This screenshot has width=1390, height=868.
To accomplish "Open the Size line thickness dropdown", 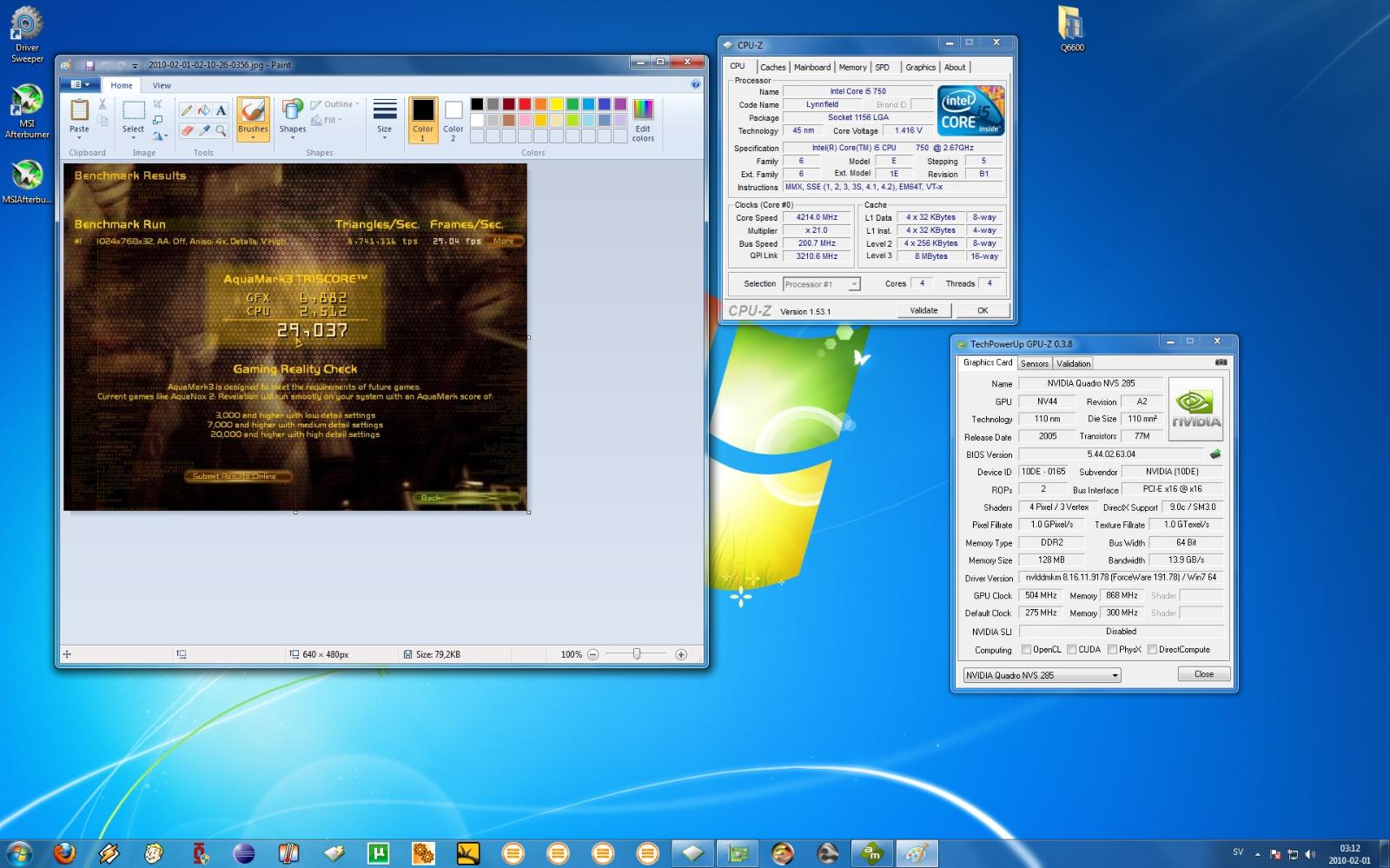I will pos(384,118).
